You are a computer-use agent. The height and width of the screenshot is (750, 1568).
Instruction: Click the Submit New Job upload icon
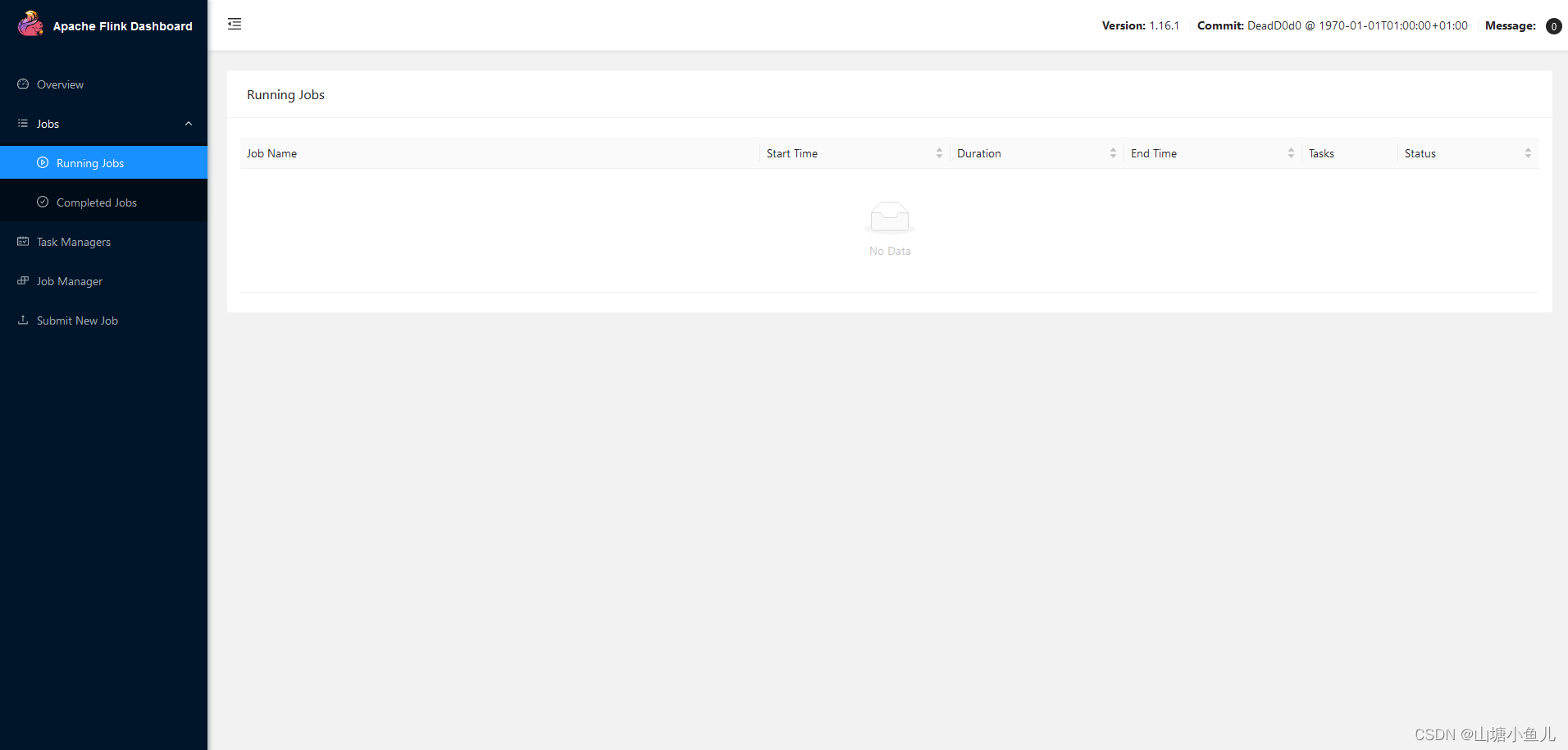tap(21, 320)
